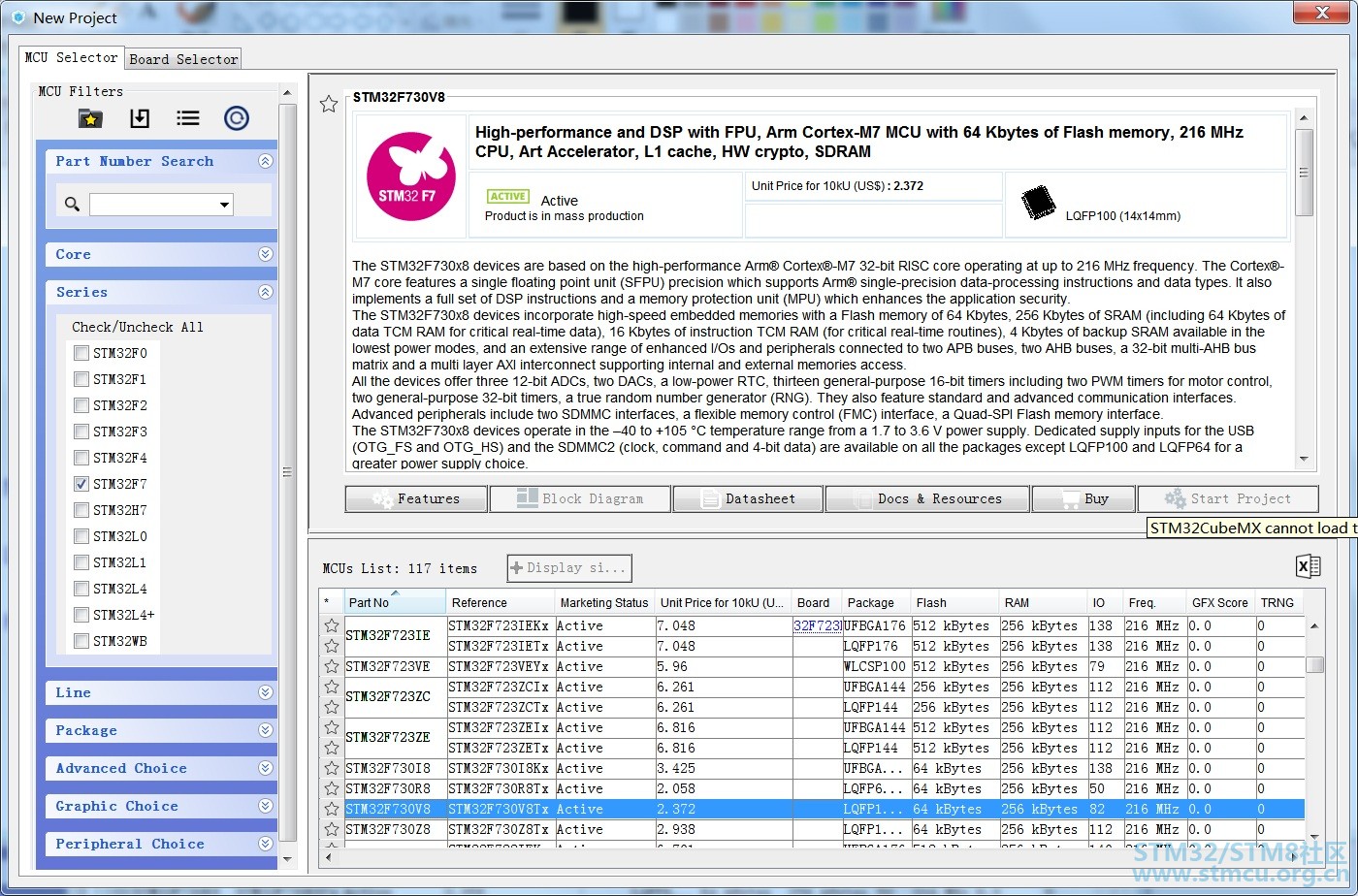Toggle the STM32L4 series checkbox

81,589
